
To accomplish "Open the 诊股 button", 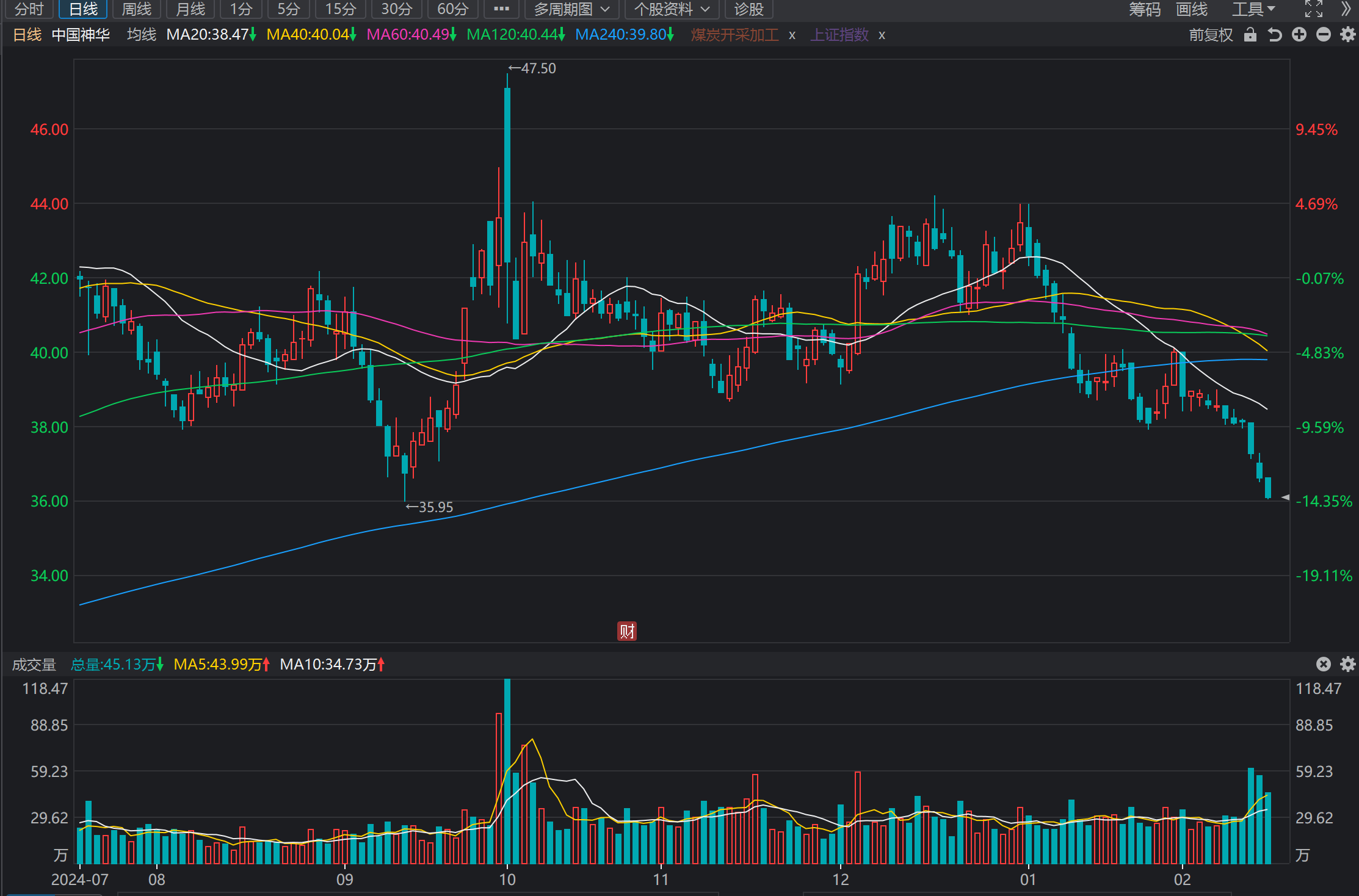I will coord(749,9).
